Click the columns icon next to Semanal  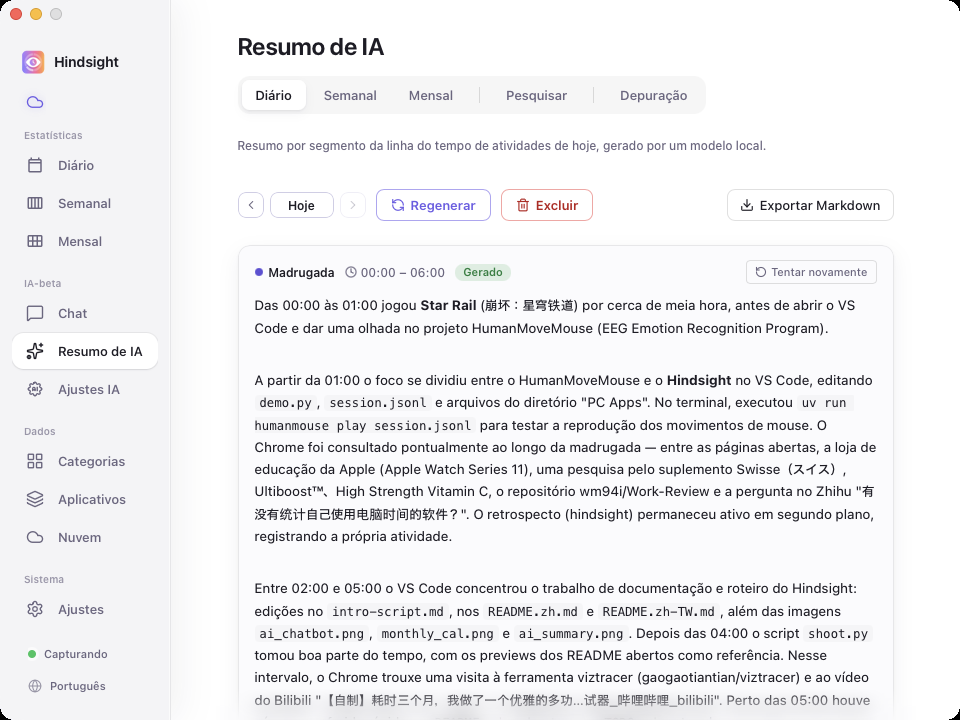(x=35, y=203)
